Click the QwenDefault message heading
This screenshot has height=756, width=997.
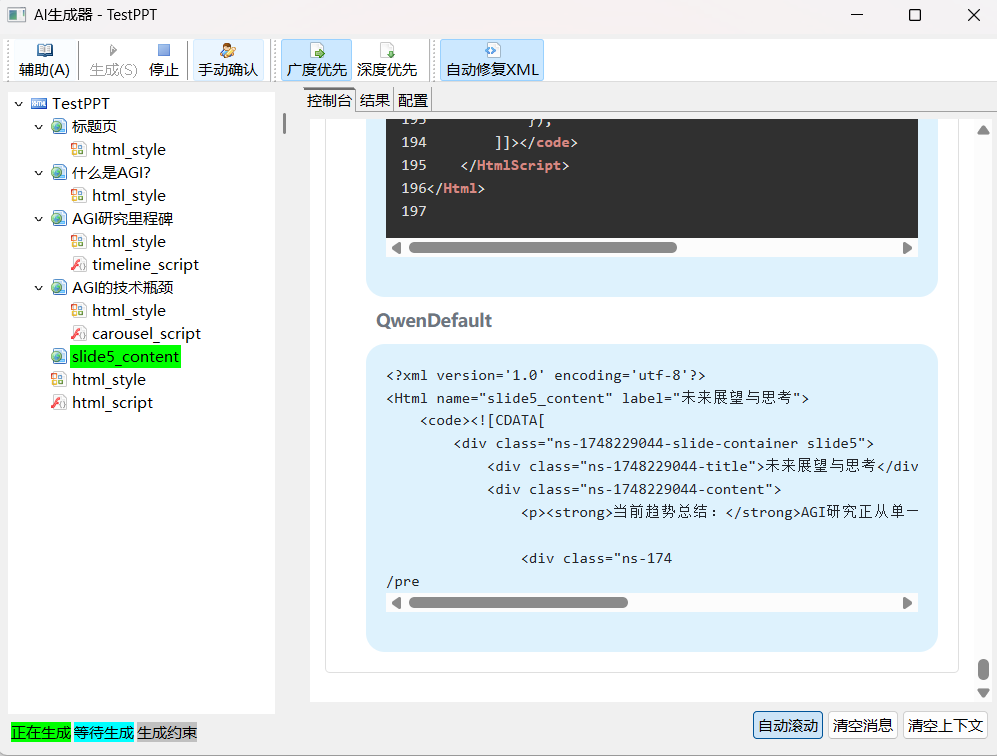coord(434,320)
